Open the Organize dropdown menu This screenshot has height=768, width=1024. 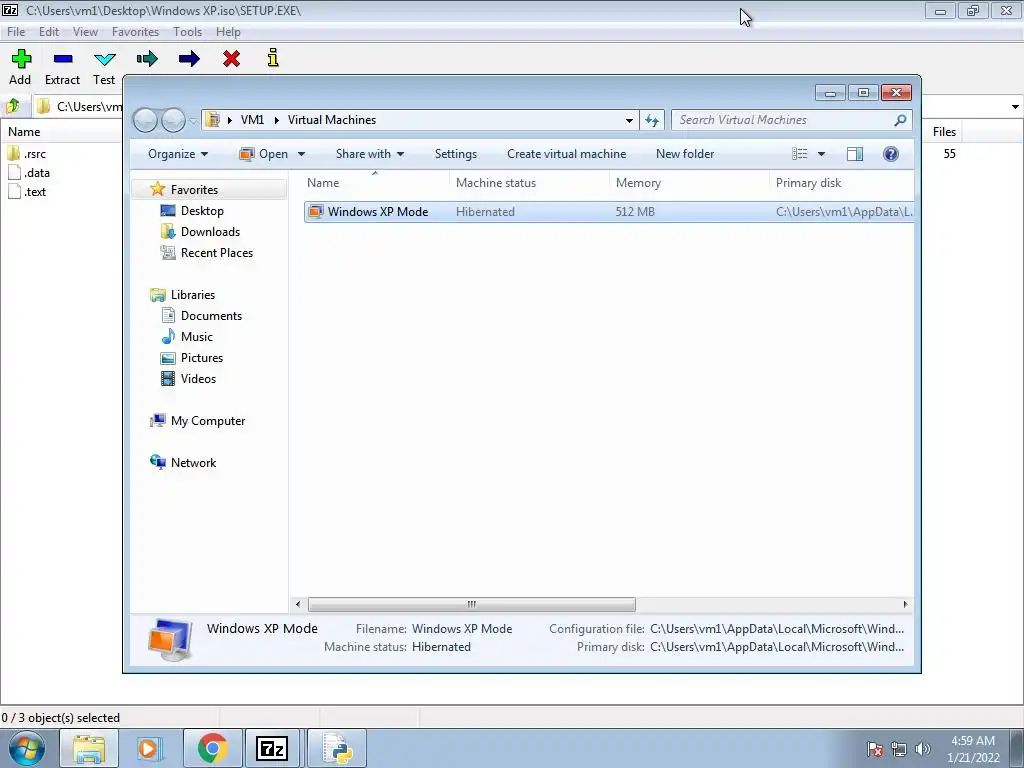(x=178, y=154)
